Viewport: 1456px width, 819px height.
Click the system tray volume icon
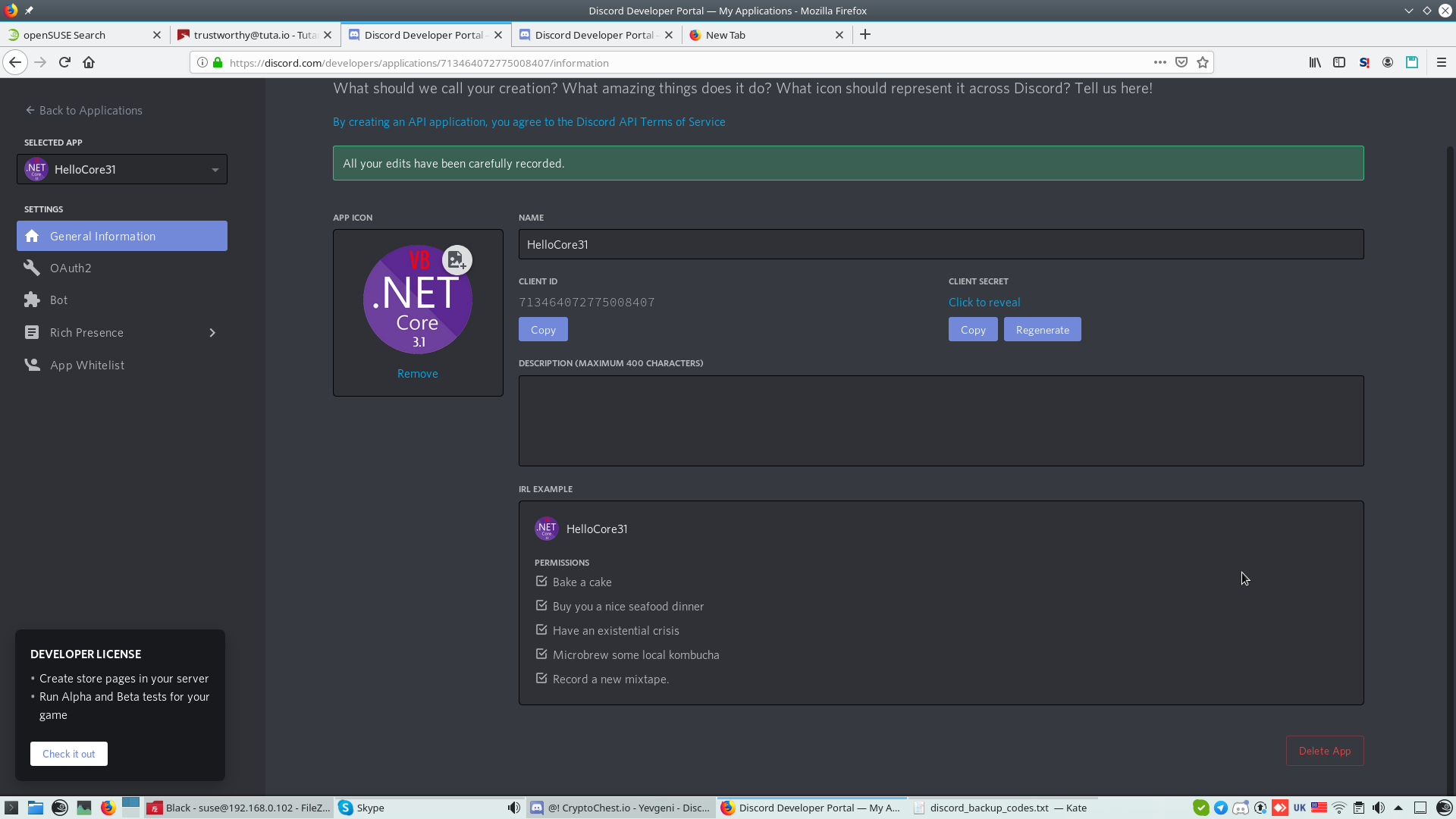[x=1379, y=808]
